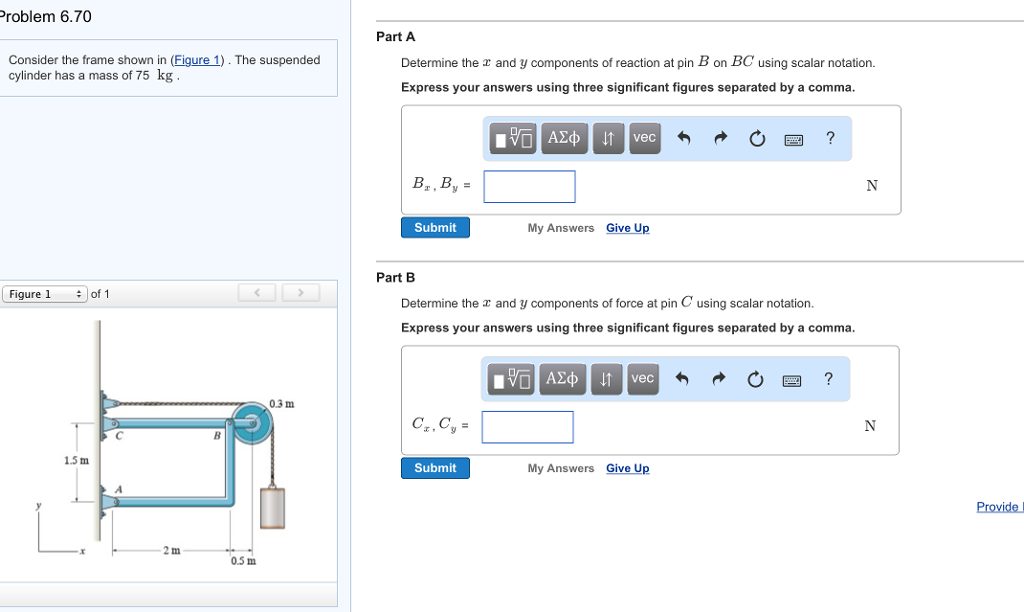Open the Figure 1 hyperlink in the problem statement
1024x612 pixels.
point(197,59)
